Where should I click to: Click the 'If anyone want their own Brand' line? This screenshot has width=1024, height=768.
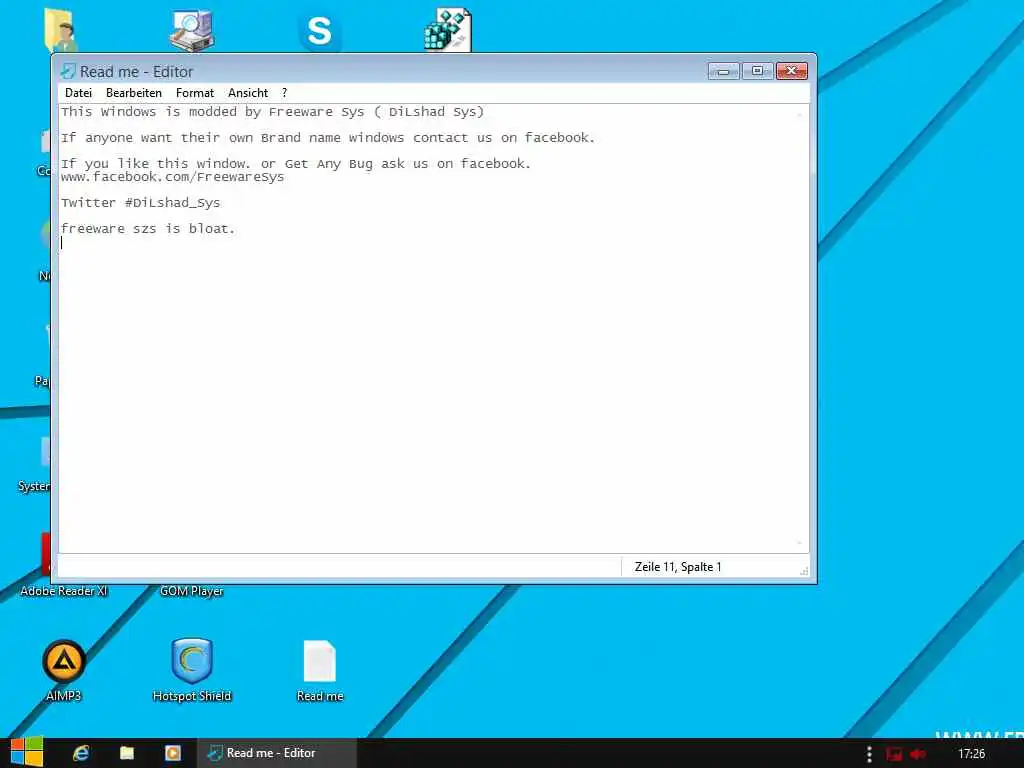point(328,138)
